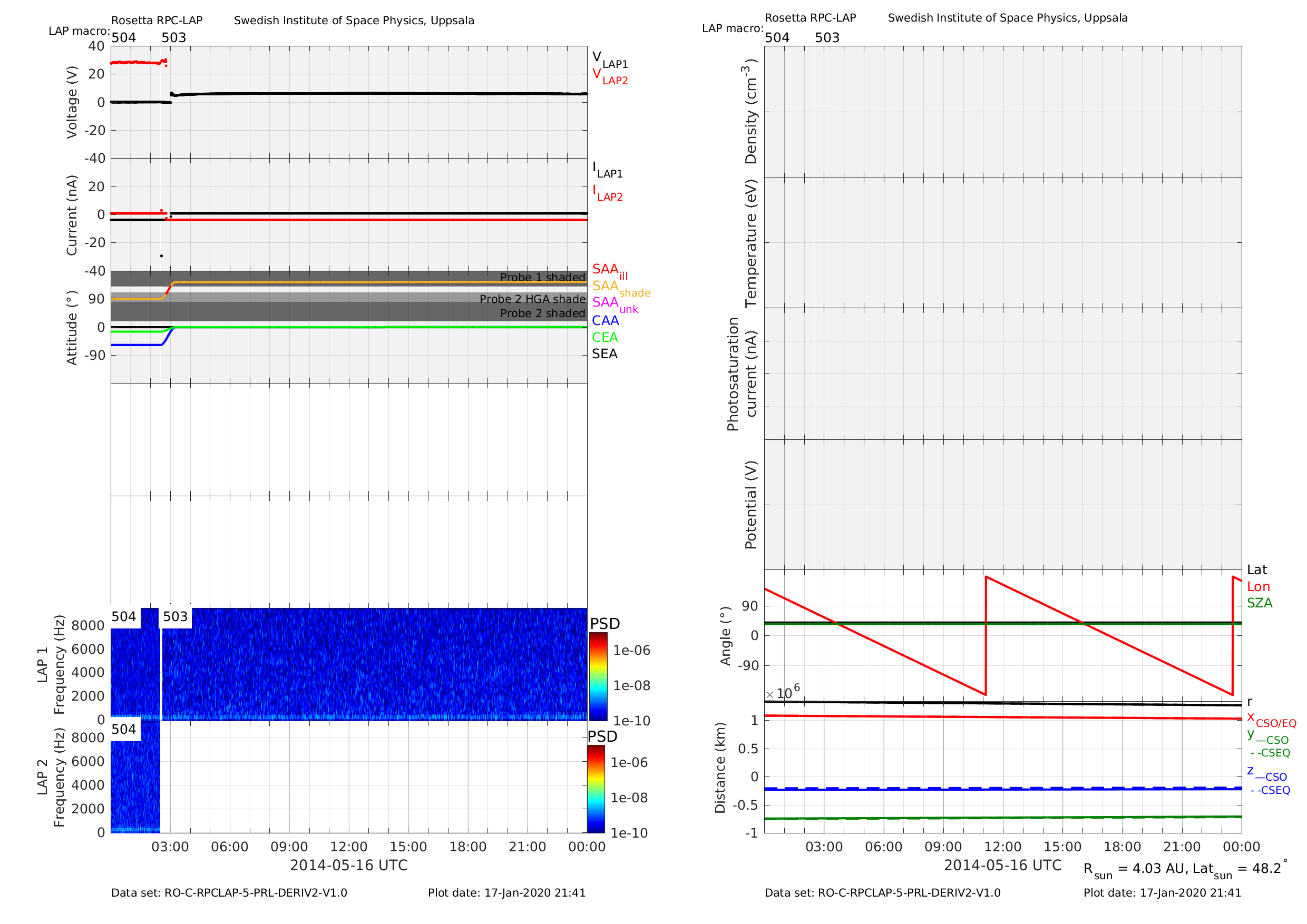This screenshot has width=1307, height=924.
Task: Click the left 'Rosetta RPC-LAP' title
Action: [157, 21]
